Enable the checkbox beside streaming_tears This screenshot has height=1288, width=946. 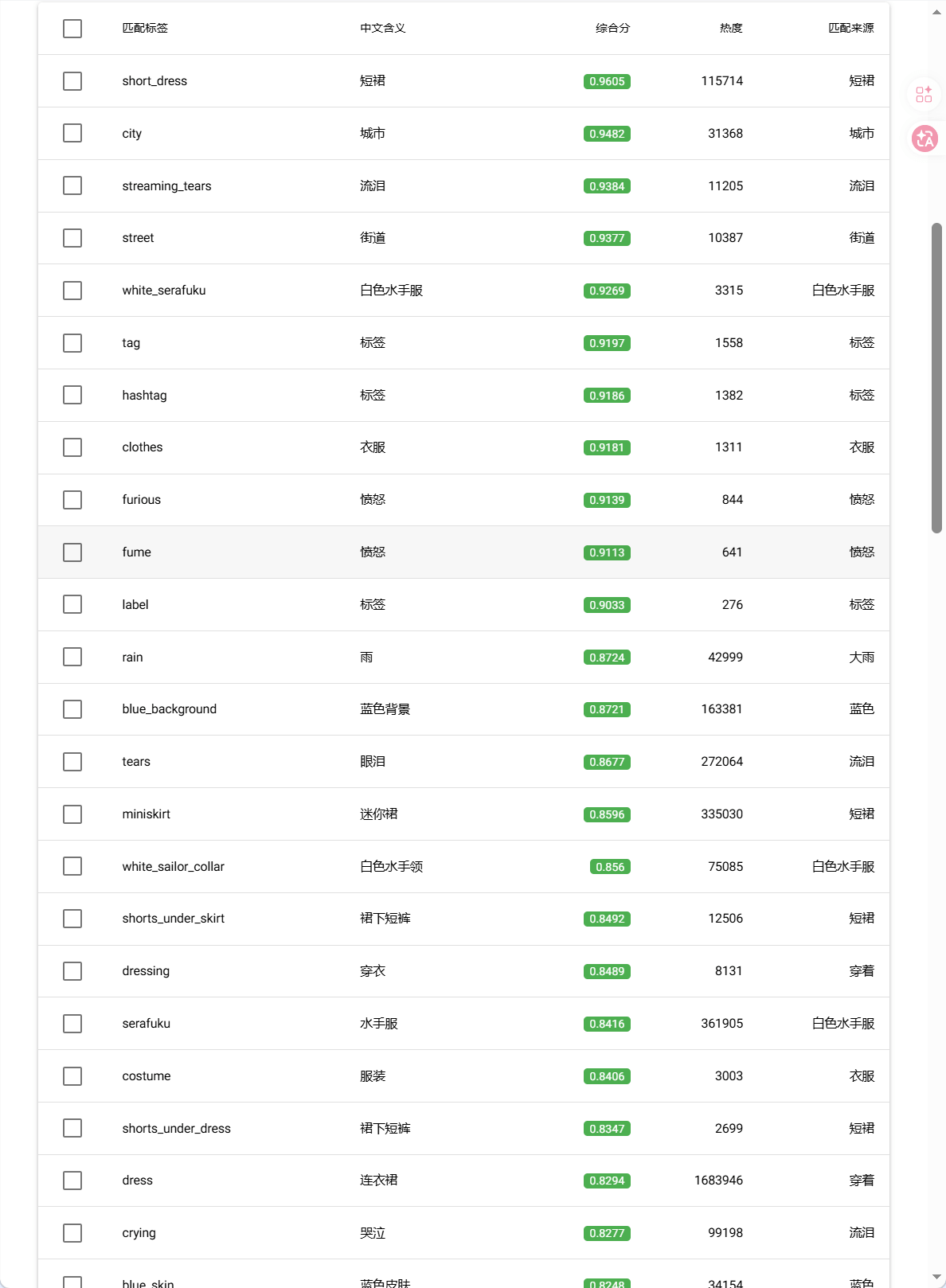(x=72, y=185)
